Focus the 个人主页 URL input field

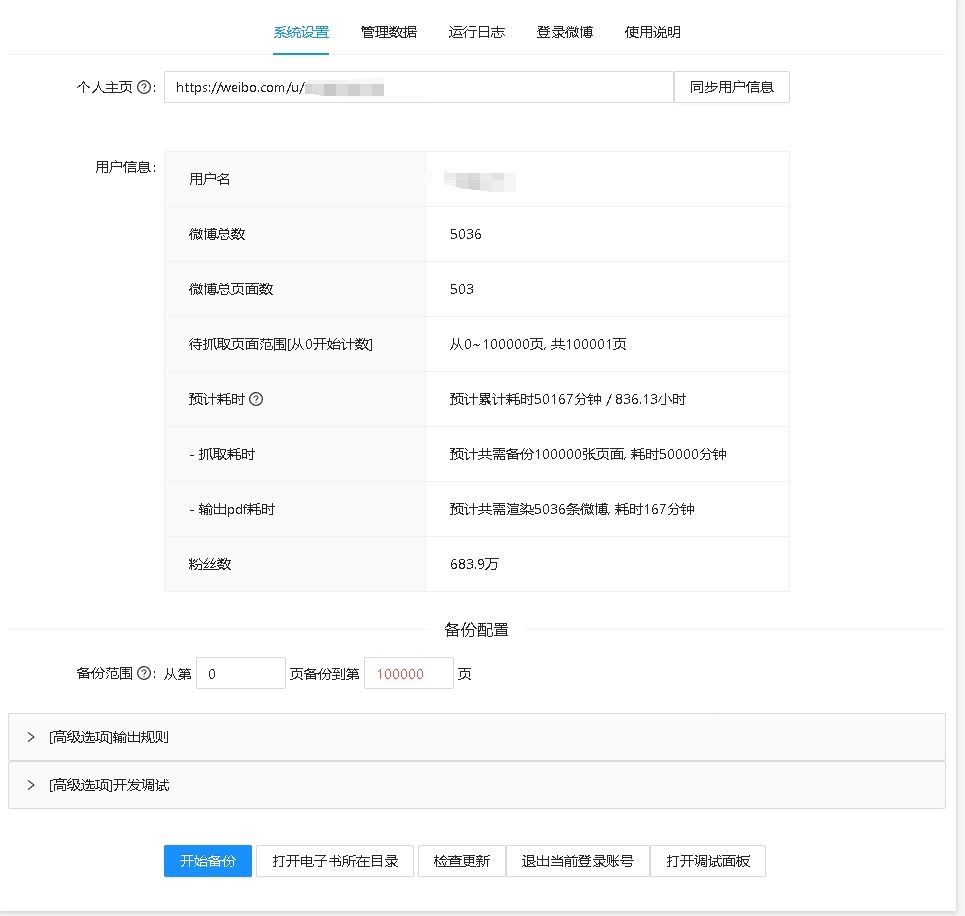point(418,87)
